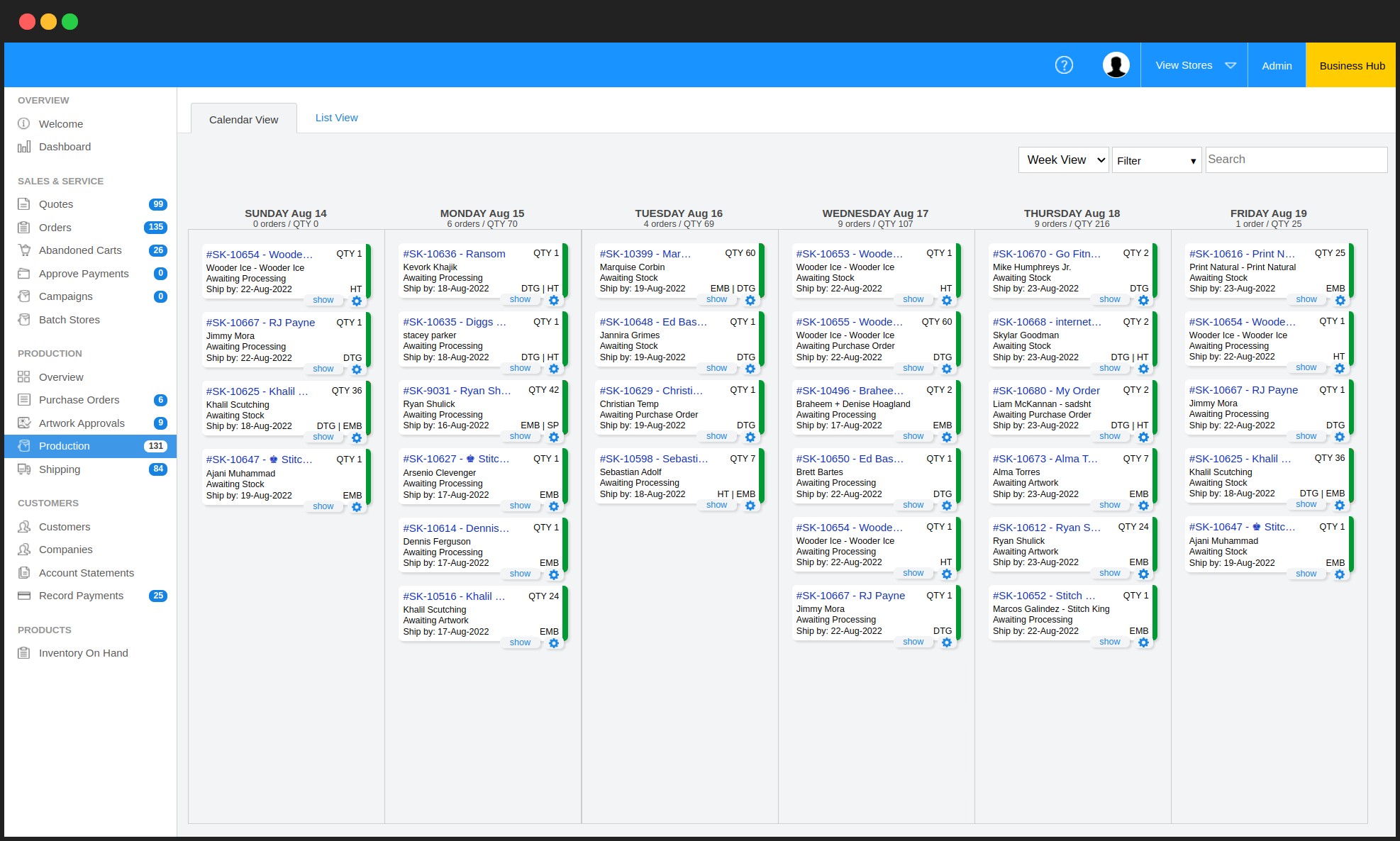
Task: Open settings gear on order SK-10636
Action: click(554, 300)
